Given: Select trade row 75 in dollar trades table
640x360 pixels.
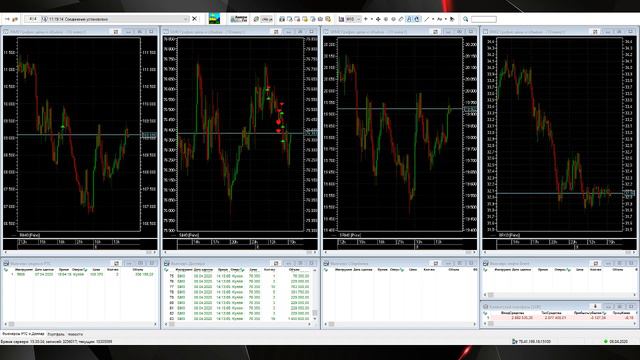Looking at the screenshot, I should (239, 276).
